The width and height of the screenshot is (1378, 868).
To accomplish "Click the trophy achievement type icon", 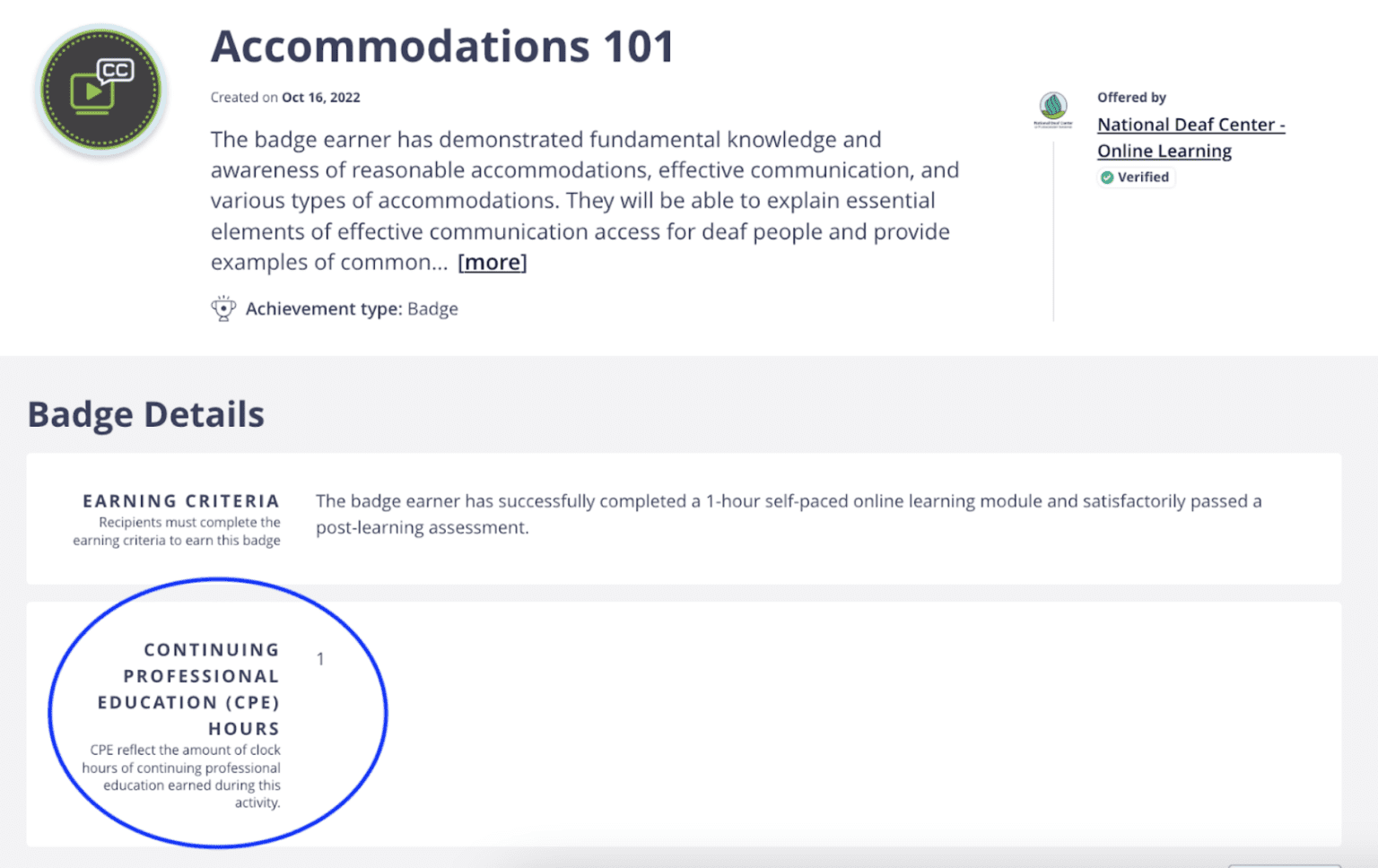I will [x=223, y=308].
